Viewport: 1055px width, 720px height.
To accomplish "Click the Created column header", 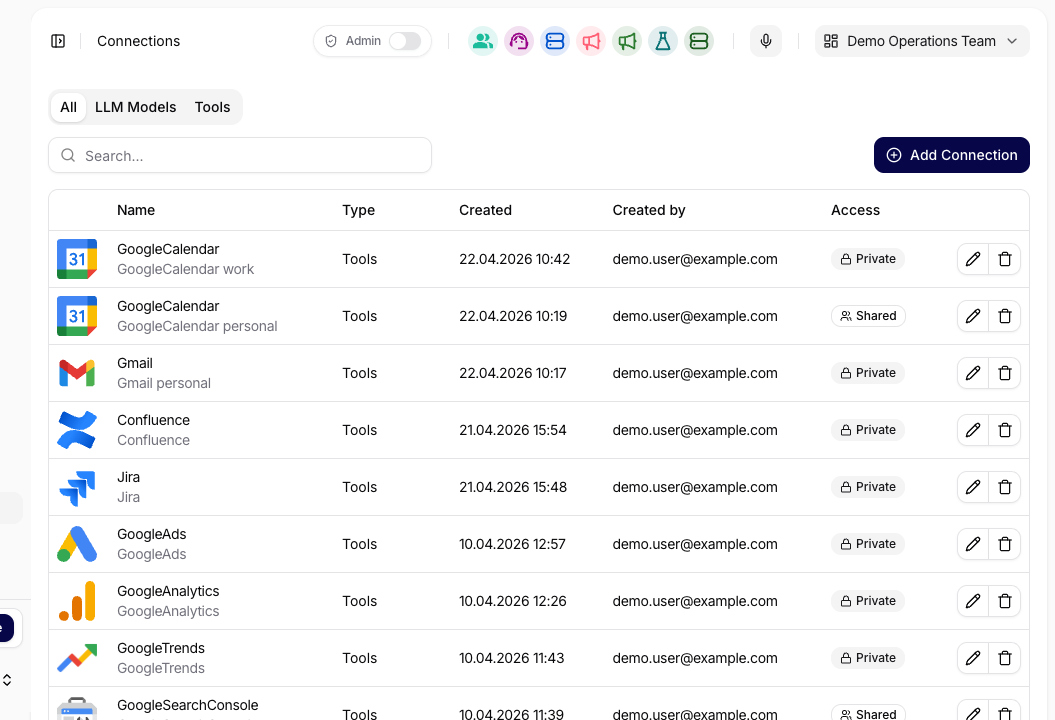I will tap(485, 210).
